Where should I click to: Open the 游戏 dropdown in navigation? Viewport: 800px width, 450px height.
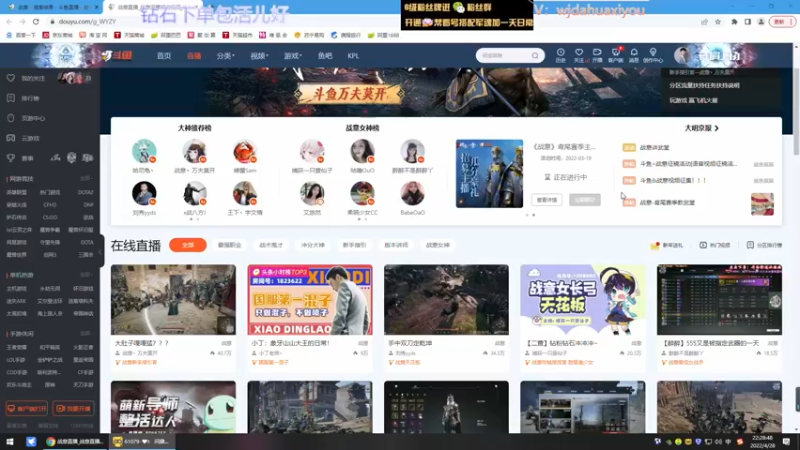(x=293, y=56)
